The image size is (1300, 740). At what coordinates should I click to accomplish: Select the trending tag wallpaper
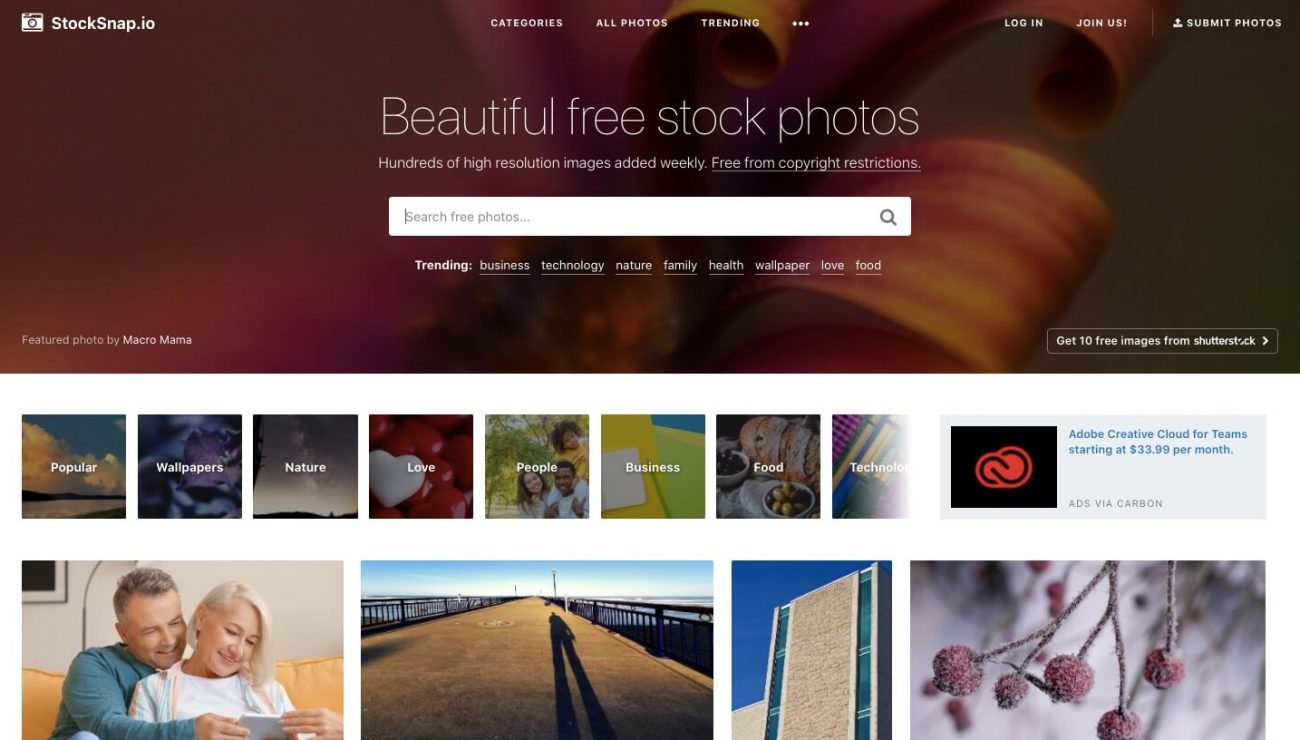(x=782, y=265)
